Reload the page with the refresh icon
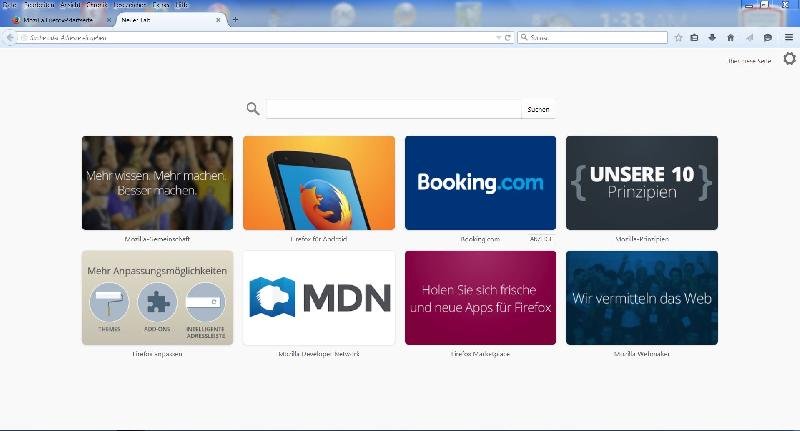The height and width of the screenshot is (431, 800). point(508,38)
